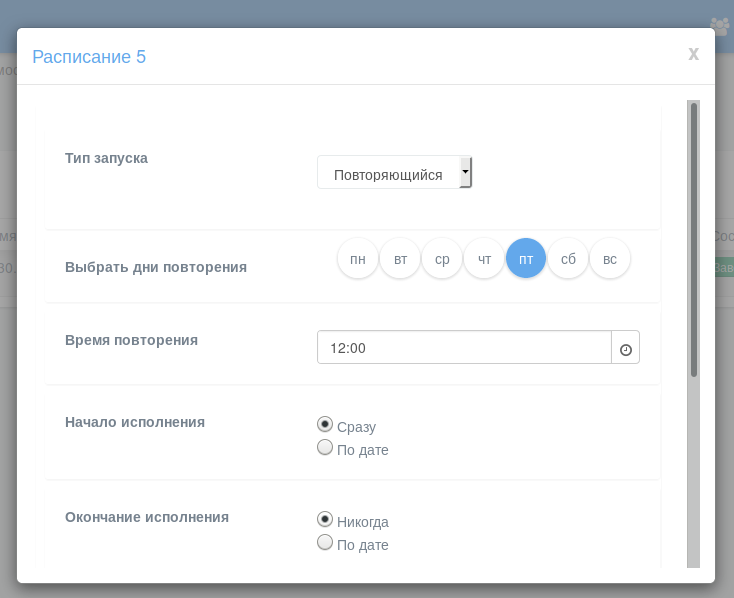Toggle the вт day button

click(400, 258)
